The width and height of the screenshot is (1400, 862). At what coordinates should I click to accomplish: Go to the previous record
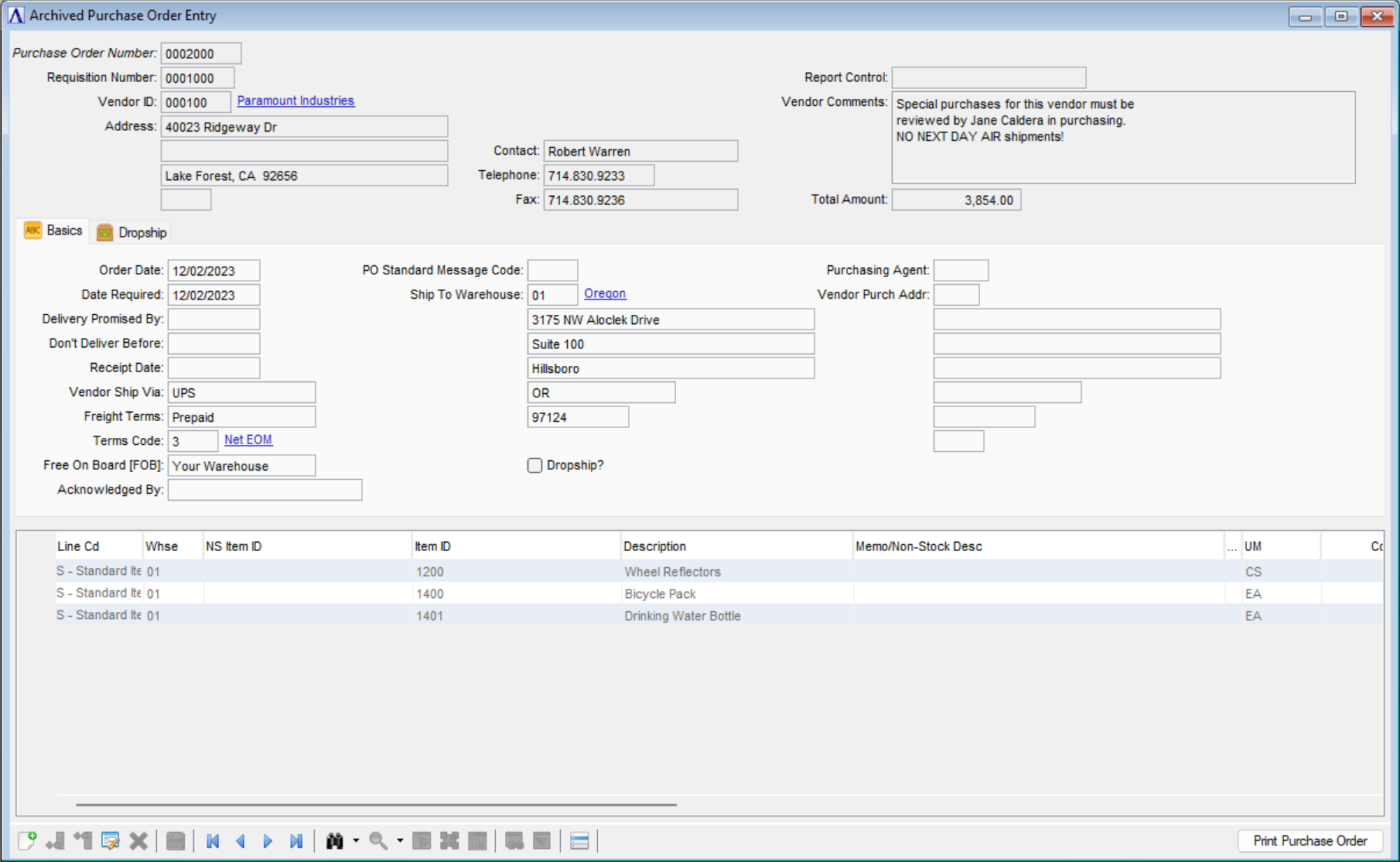coord(240,841)
